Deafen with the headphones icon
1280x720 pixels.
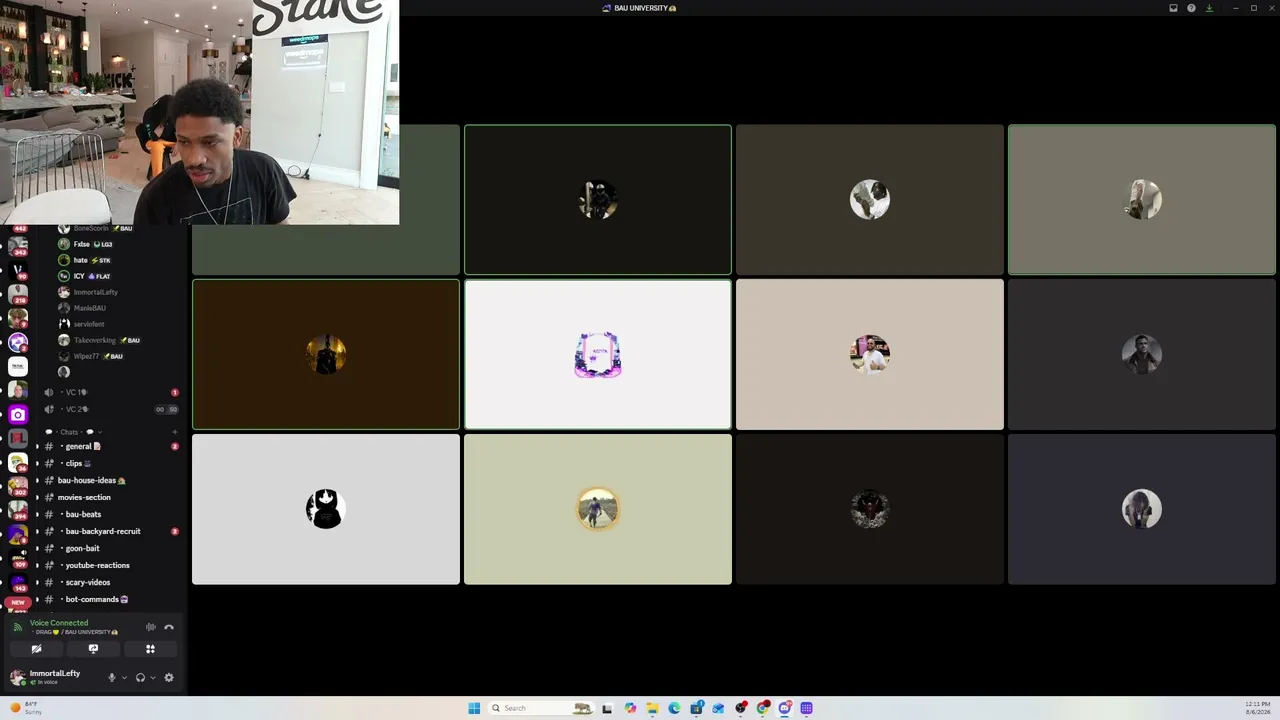click(140, 677)
